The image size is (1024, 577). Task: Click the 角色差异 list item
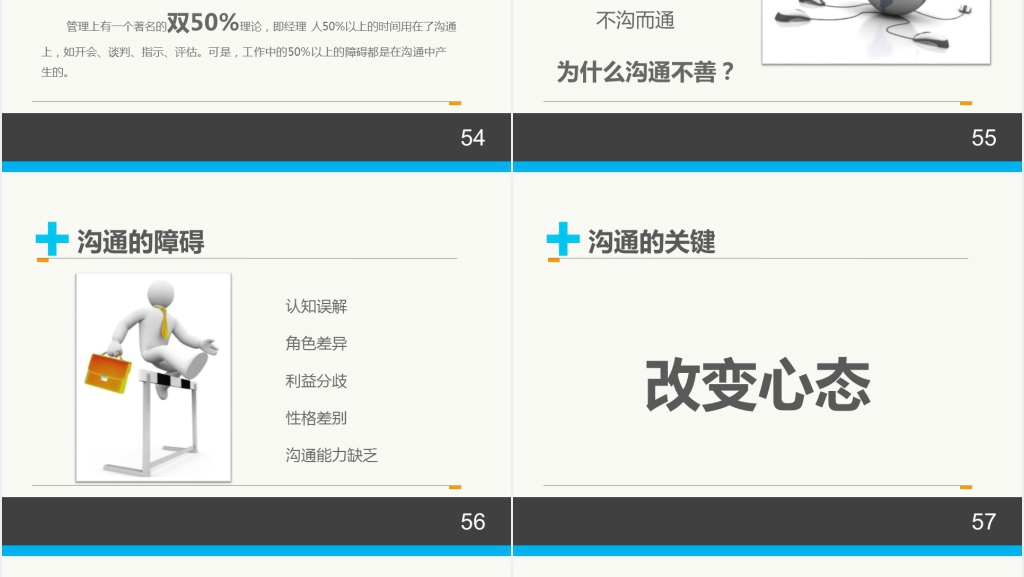[316, 344]
